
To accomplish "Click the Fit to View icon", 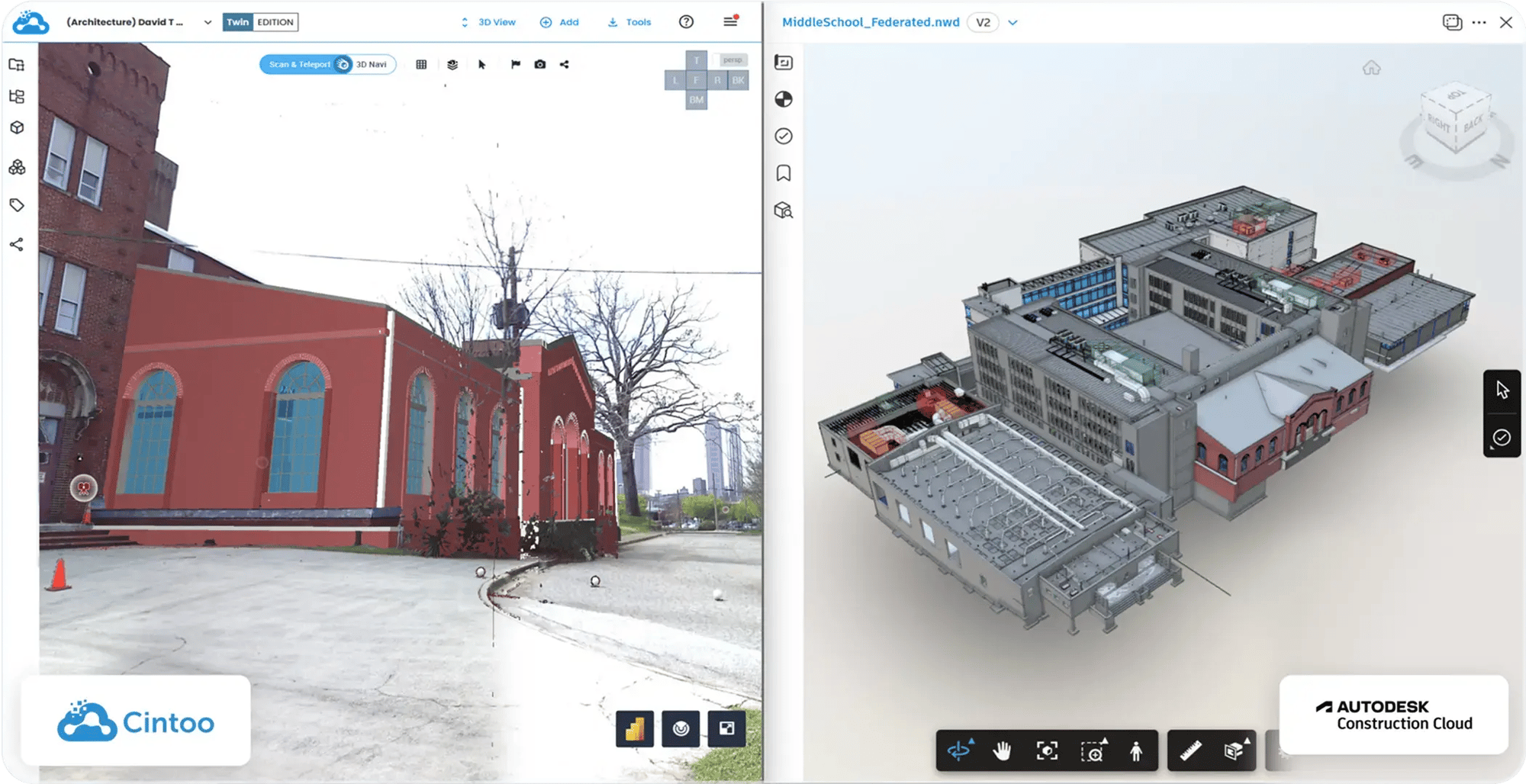I will point(1047,750).
